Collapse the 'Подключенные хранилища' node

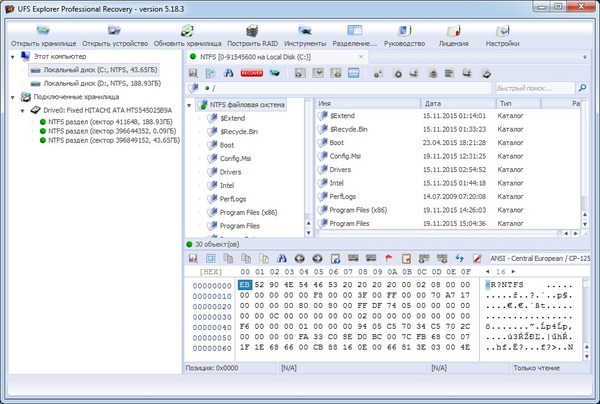coord(10,97)
